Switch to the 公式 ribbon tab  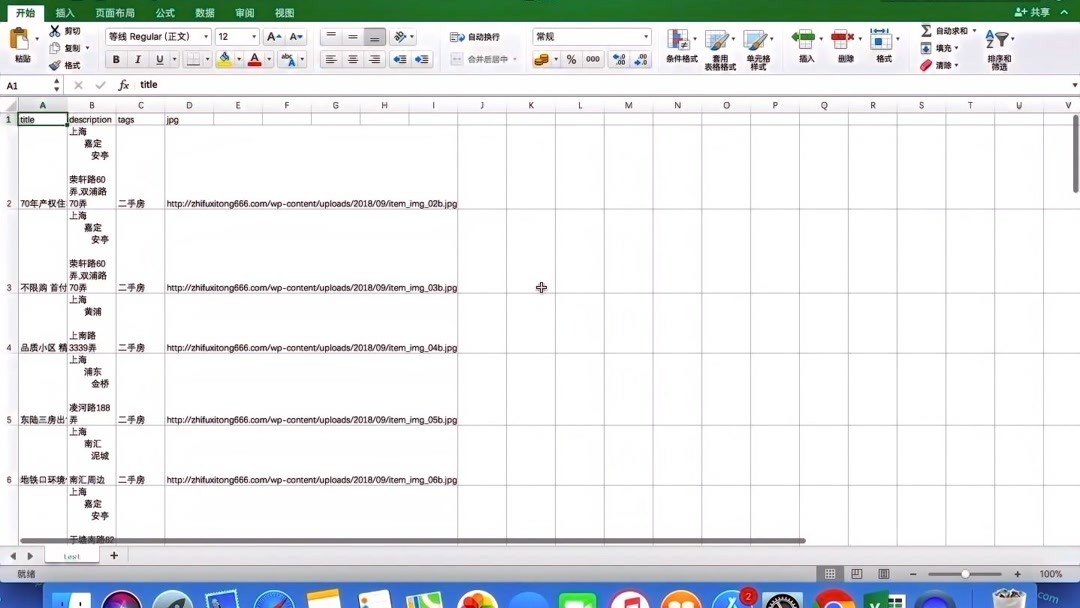coord(164,12)
